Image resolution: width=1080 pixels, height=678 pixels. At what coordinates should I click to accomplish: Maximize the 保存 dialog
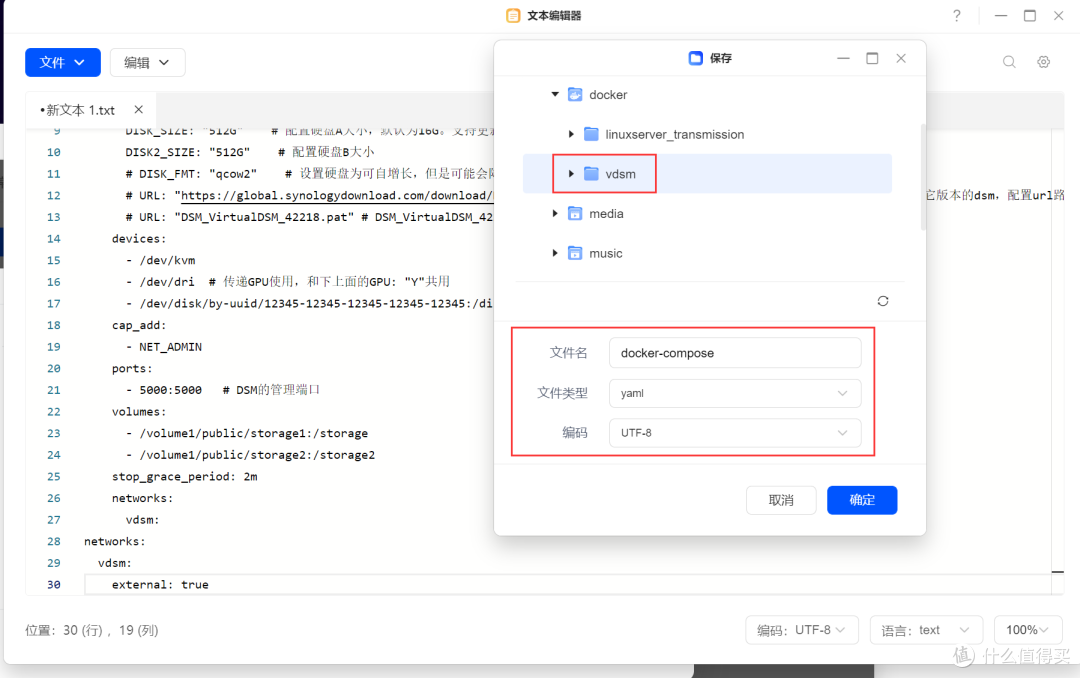(872, 59)
